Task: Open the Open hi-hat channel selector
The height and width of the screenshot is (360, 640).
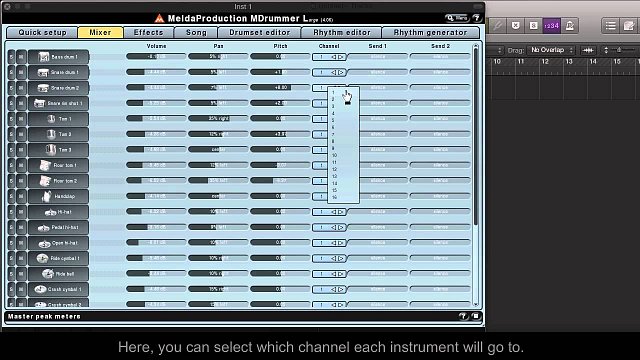Action: coord(329,243)
